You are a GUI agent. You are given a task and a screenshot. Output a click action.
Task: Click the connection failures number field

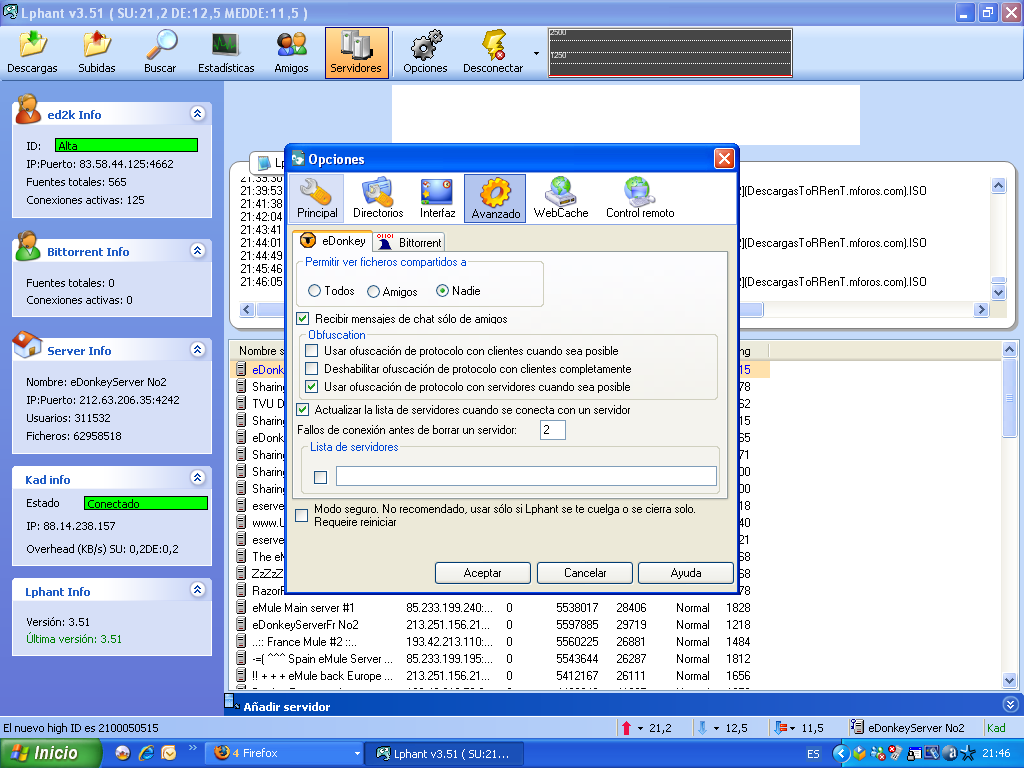552,430
